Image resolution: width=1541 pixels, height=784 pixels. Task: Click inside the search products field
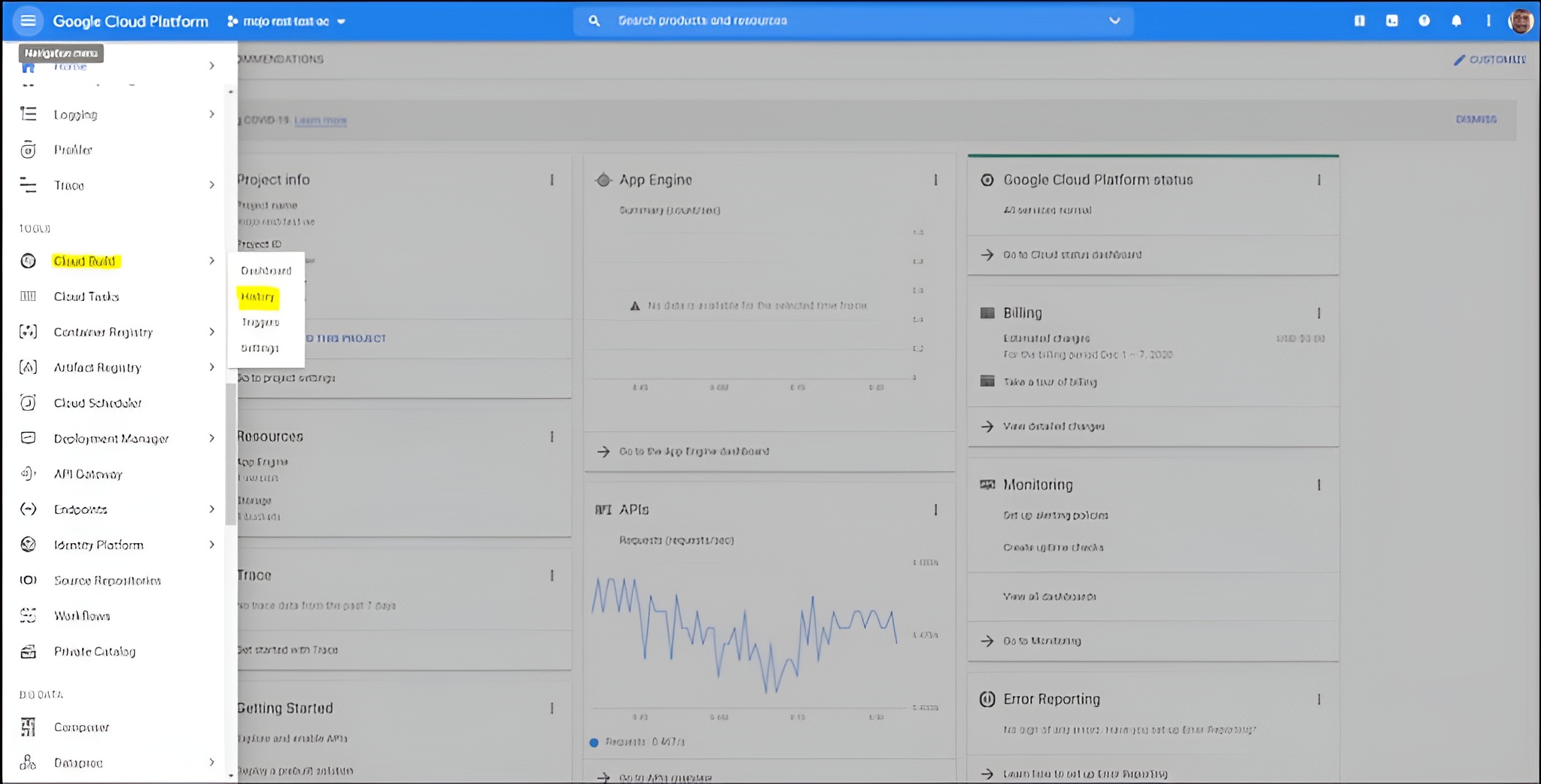click(752, 20)
